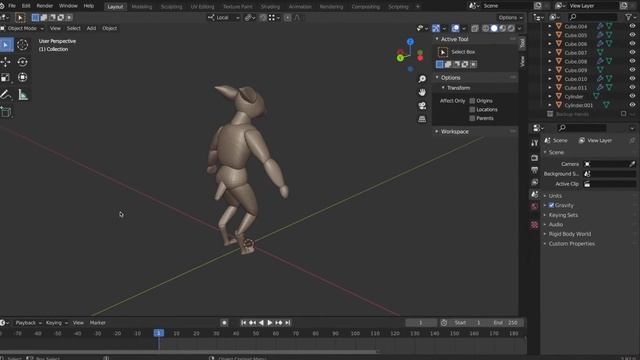Image resolution: width=640 pixels, height=360 pixels.
Task: Enable Locations affect only checkbox
Action: [472, 109]
